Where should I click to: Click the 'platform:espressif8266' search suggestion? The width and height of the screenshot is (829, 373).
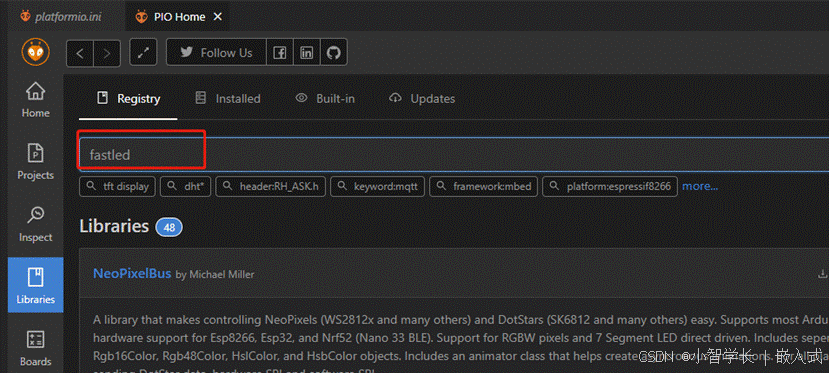click(610, 186)
